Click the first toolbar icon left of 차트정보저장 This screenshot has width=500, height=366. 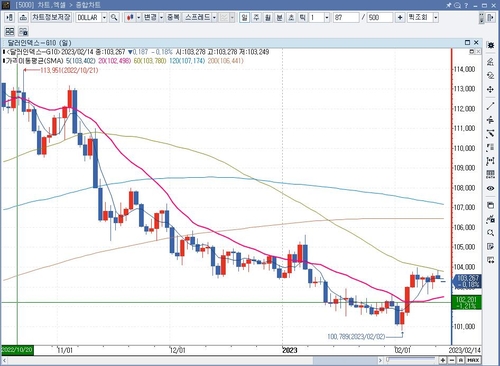click(x=10, y=18)
